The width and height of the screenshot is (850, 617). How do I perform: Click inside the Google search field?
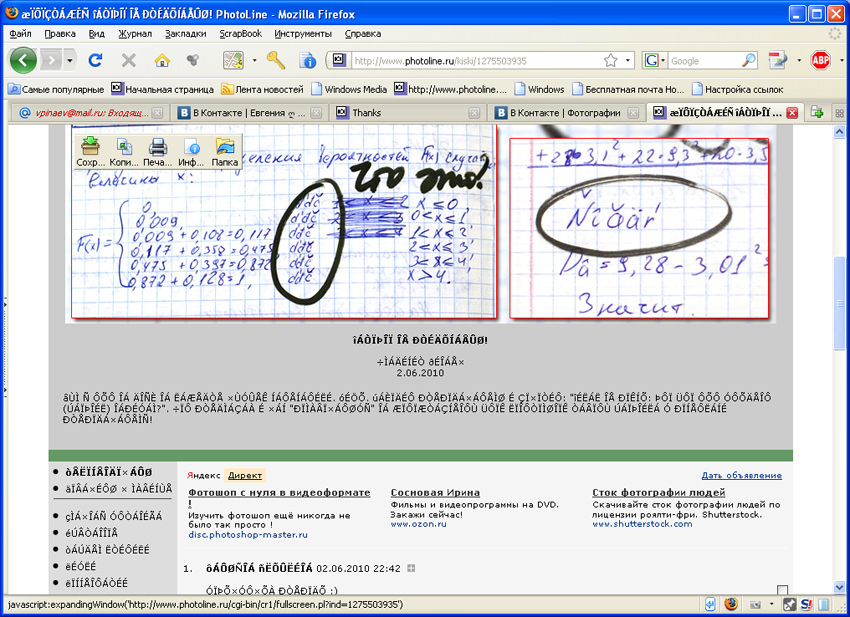pyautogui.click(x=704, y=61)
